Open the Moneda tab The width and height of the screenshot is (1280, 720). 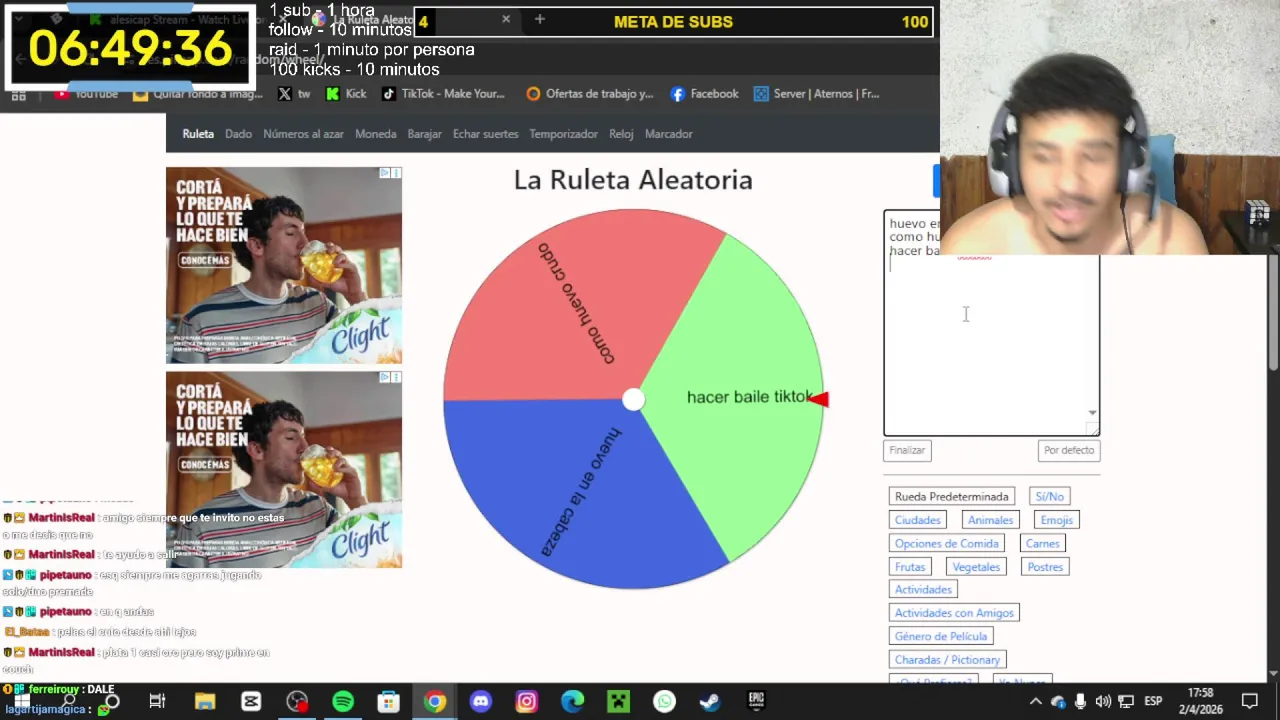376,134
